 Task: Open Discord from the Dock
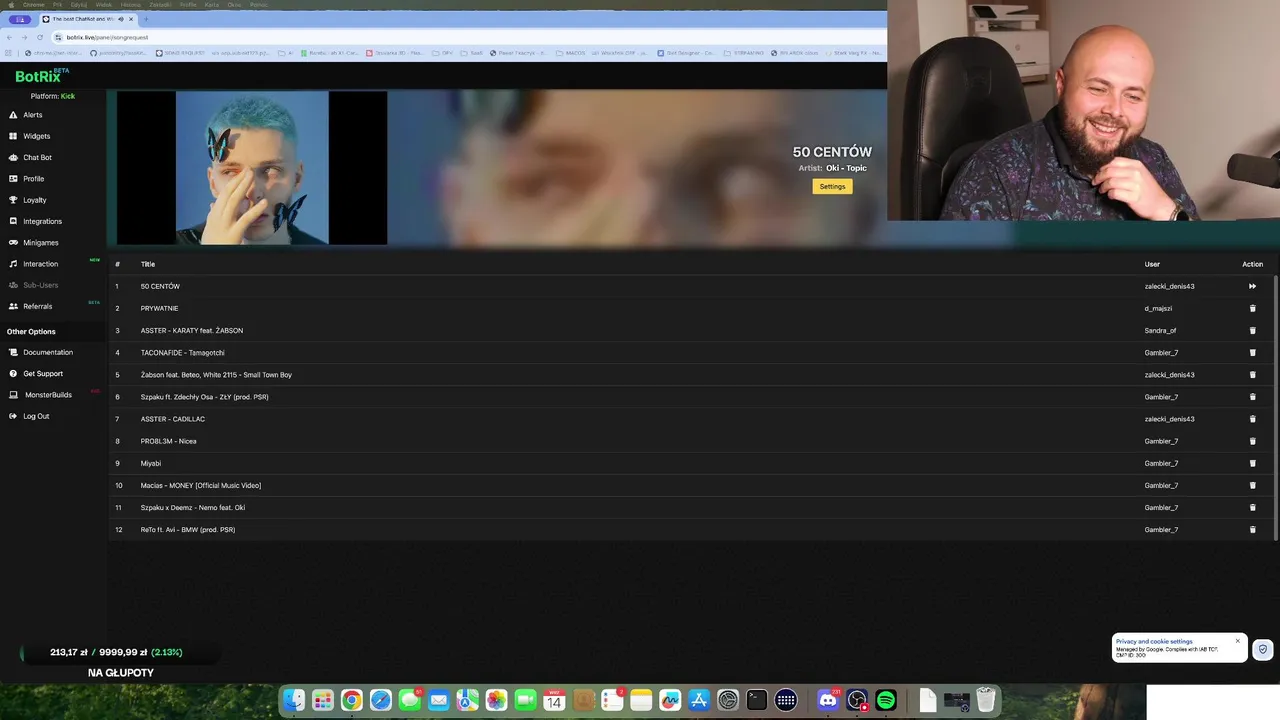(828, 701)
